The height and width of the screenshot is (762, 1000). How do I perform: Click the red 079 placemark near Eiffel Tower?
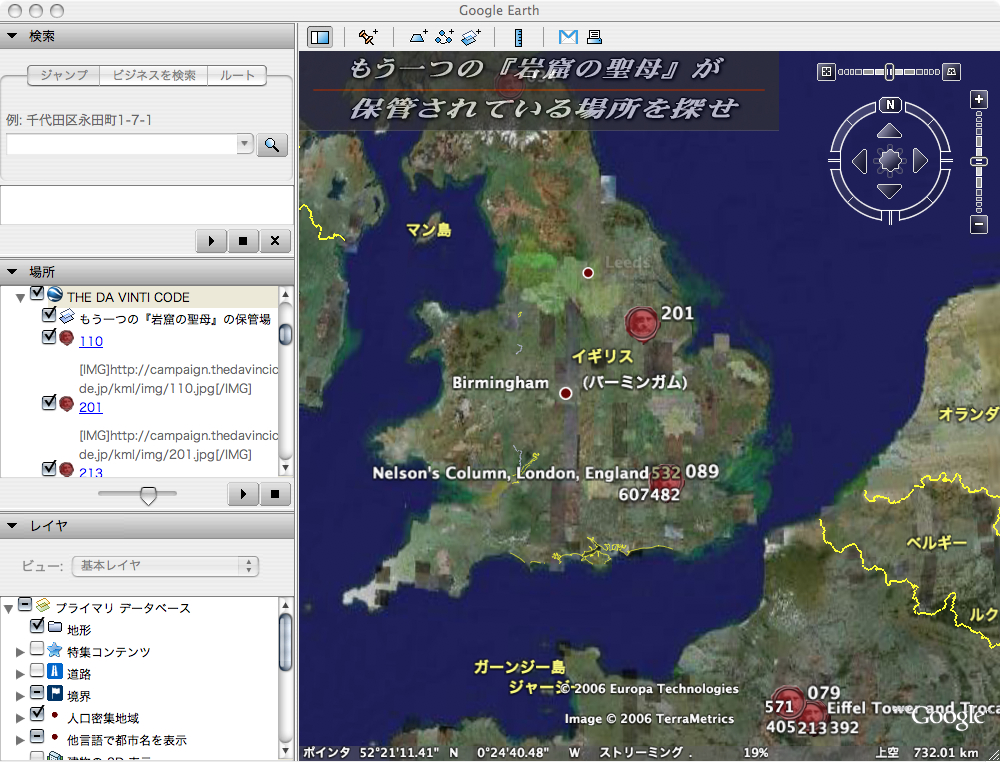[x=788, y=701]
